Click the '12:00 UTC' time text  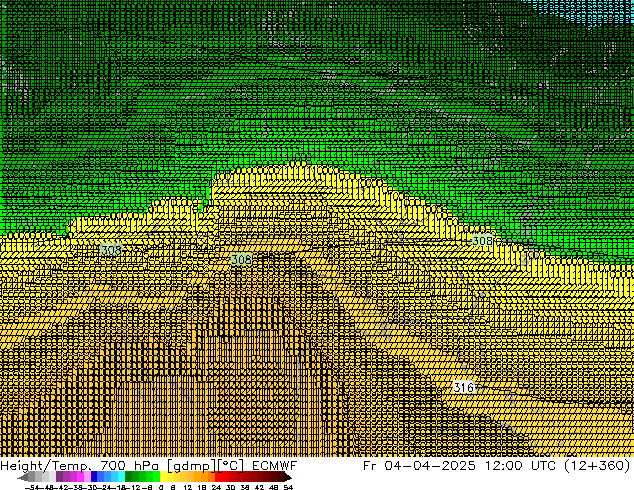(x=522, y=465)
